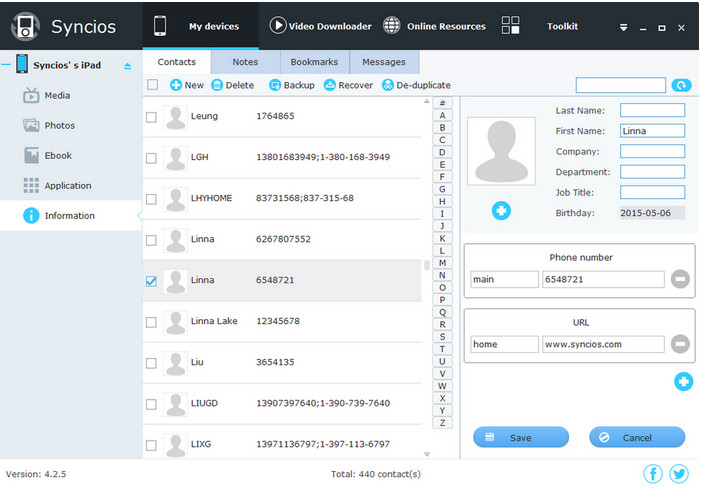Open the My devices menu
This screenshot has width=701, height=488.
point(200,26)
